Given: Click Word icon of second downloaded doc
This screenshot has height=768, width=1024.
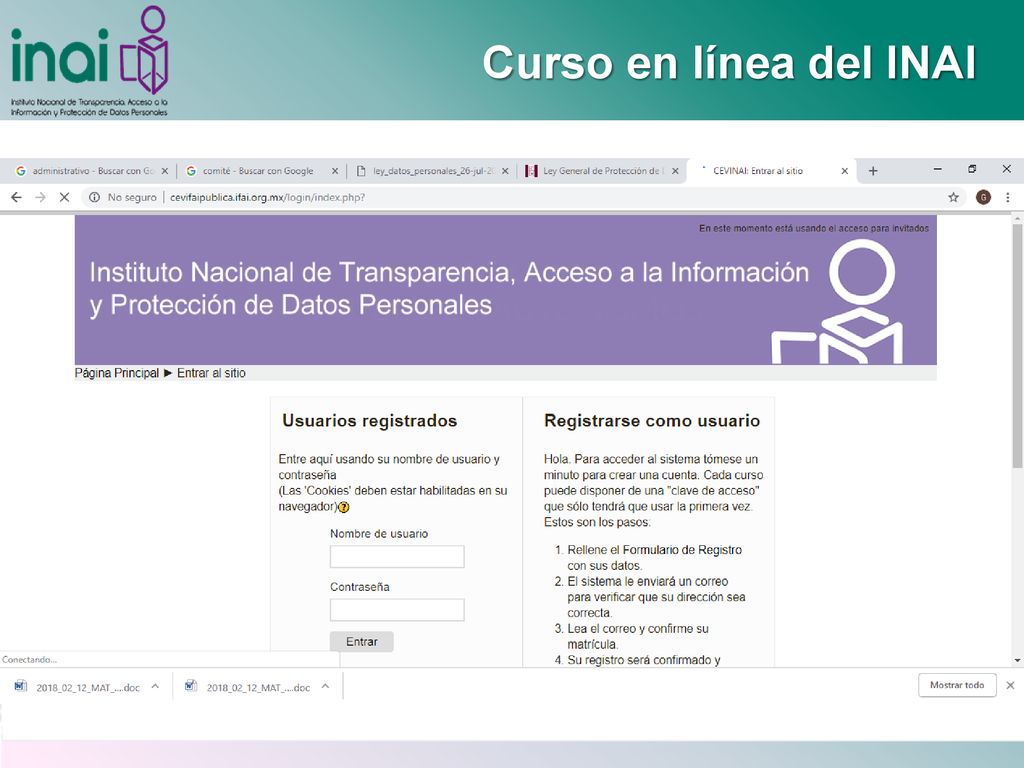Looking at the screenshot, I should [191, 686].
